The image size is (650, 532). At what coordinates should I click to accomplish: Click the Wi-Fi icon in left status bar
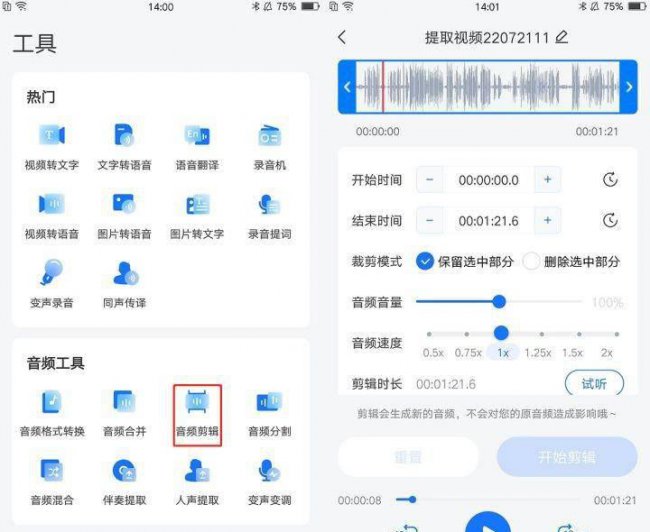coord(22,7)
